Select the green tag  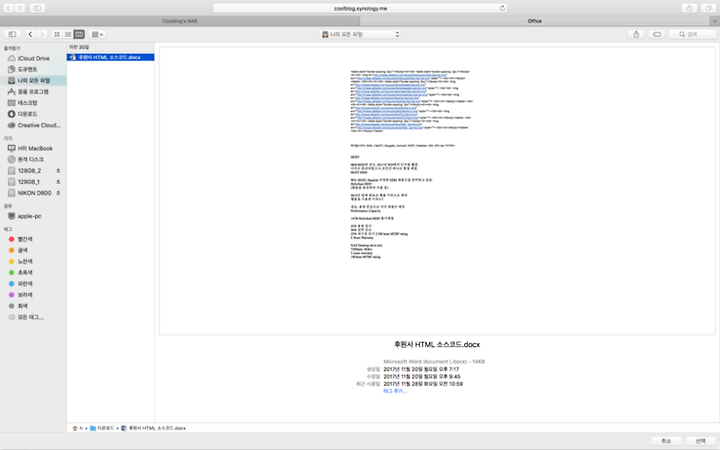pyautogui.click(x=33, y=272)
